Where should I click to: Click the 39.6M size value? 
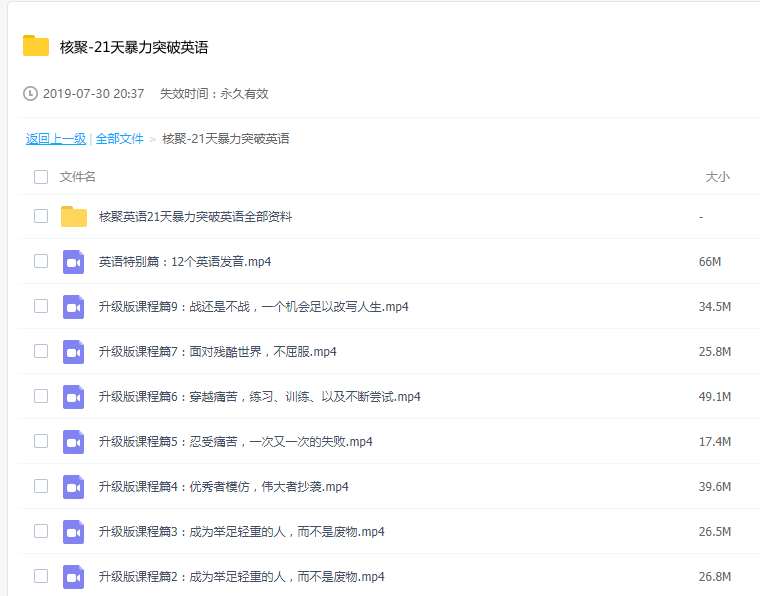pyautogui.click(x=714, y=487)
